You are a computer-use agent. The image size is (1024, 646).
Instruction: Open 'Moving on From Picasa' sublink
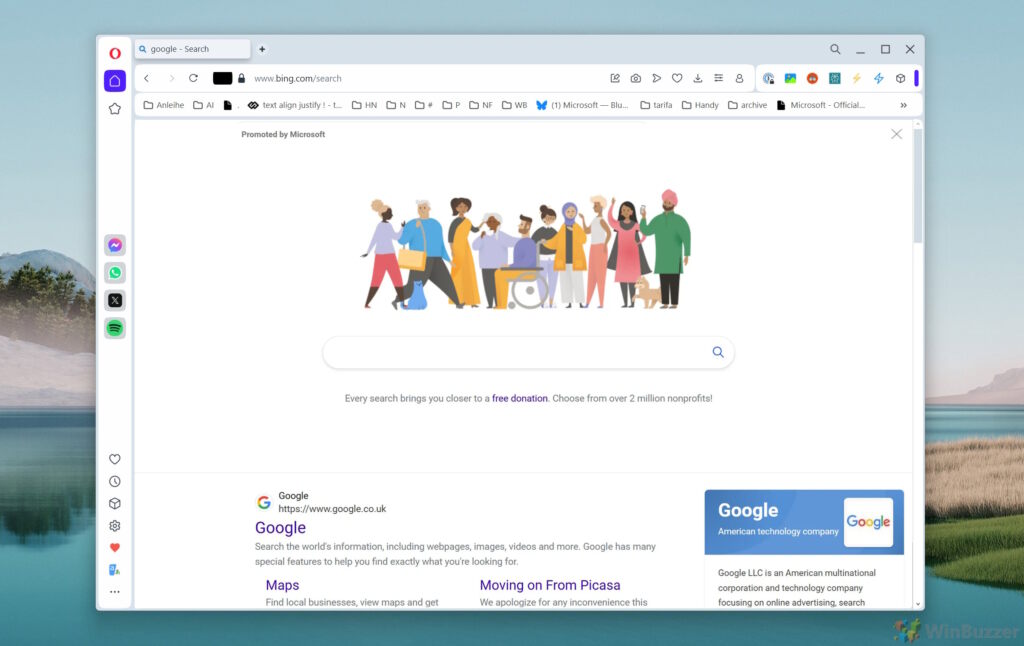coord(550,585)
